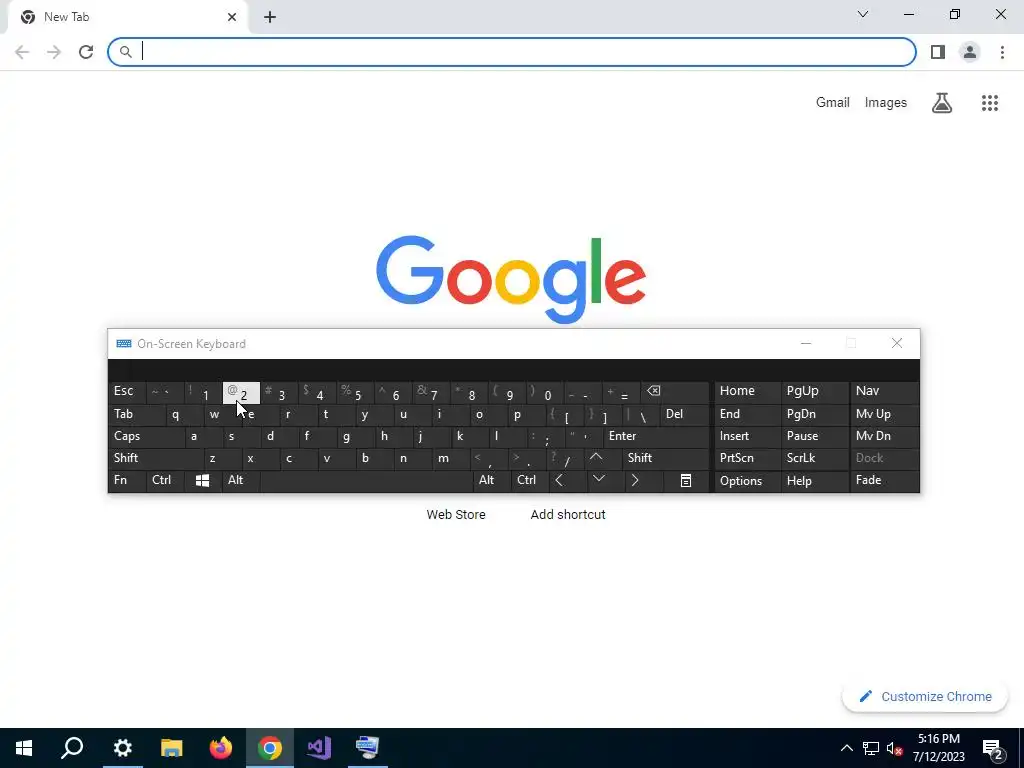The height and width of the screenshot is (768, 1024).
Task: Open Gmail link
Action: (833, 103)
